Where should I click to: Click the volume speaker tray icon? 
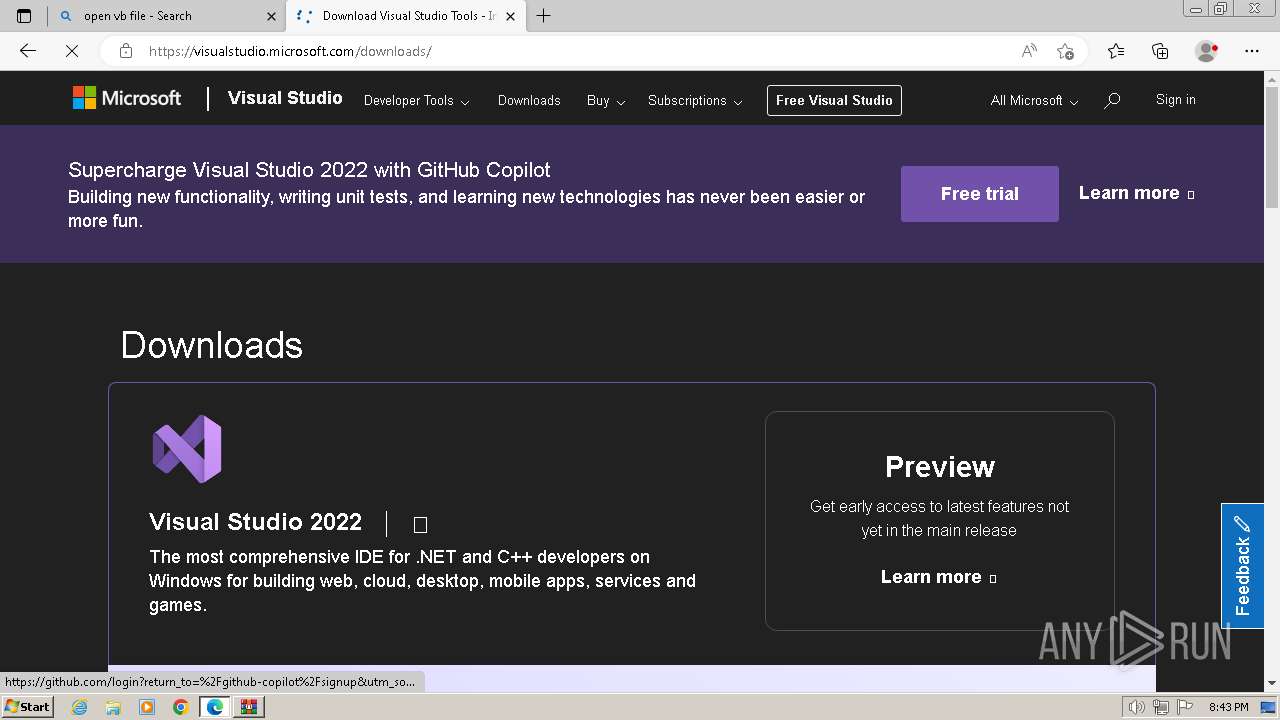point(1138,707)
